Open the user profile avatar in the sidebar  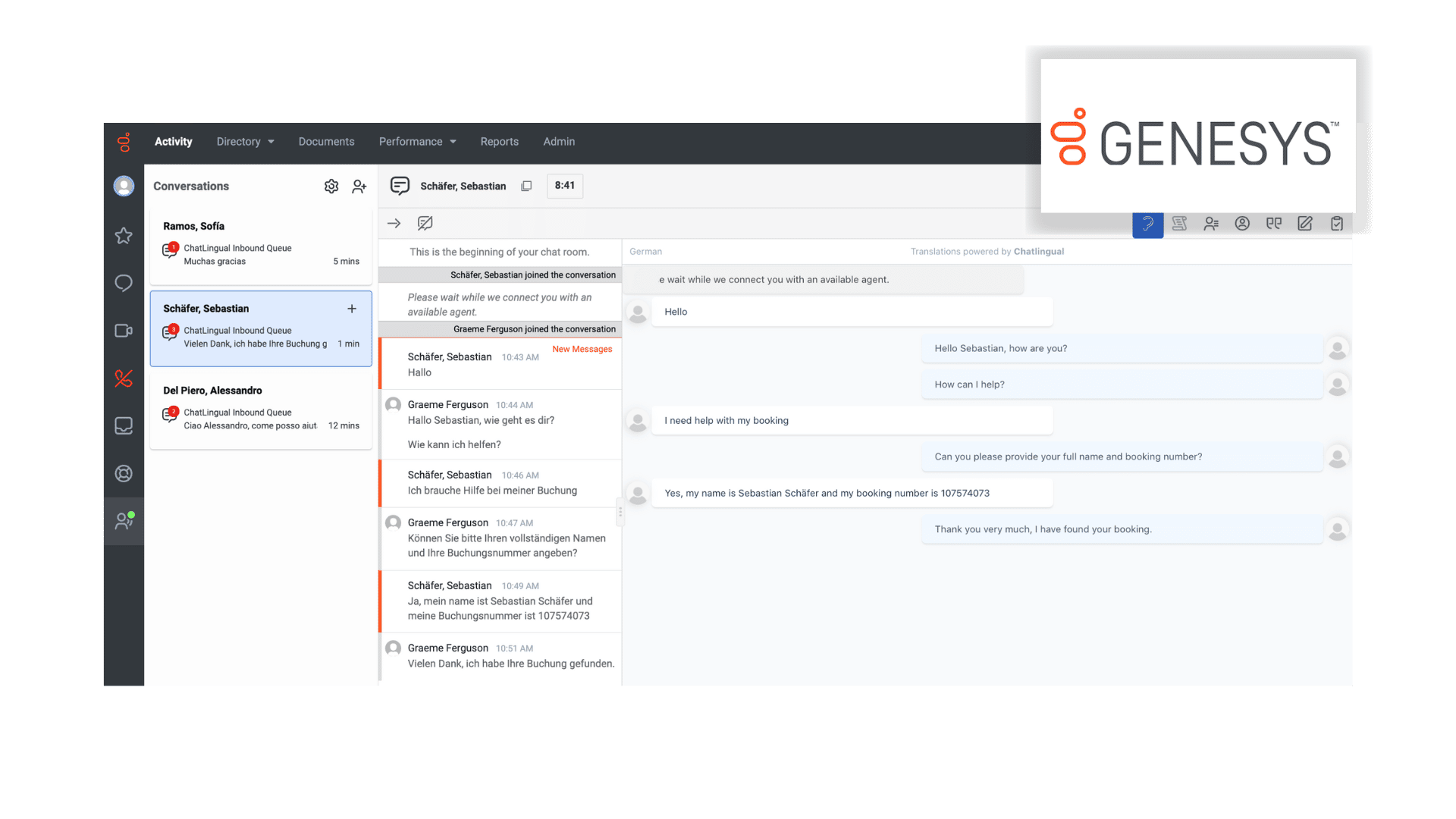point(124,186)
